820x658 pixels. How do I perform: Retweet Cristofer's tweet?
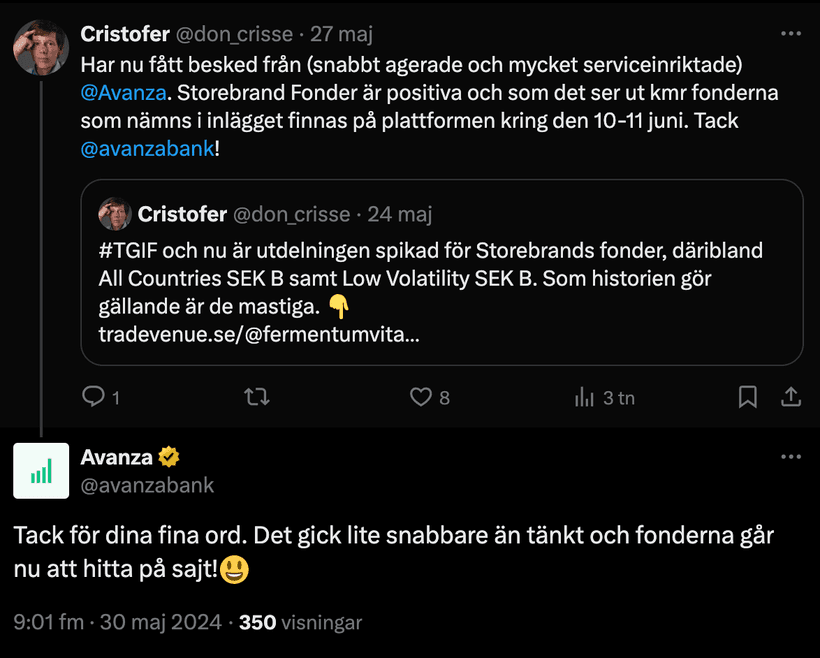(257, 397)
